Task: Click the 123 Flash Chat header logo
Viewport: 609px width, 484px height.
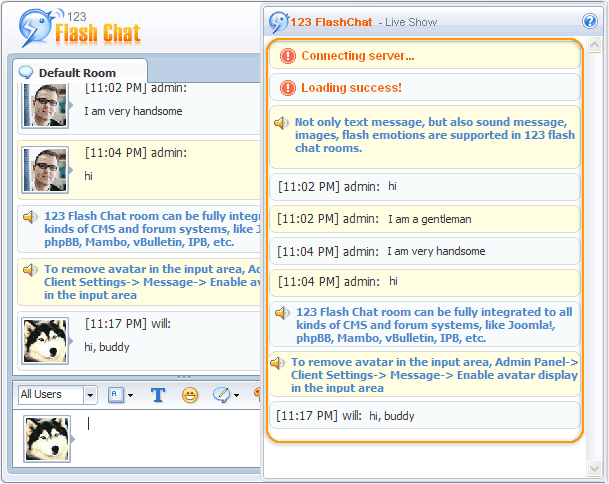Action: pos(80,30)
